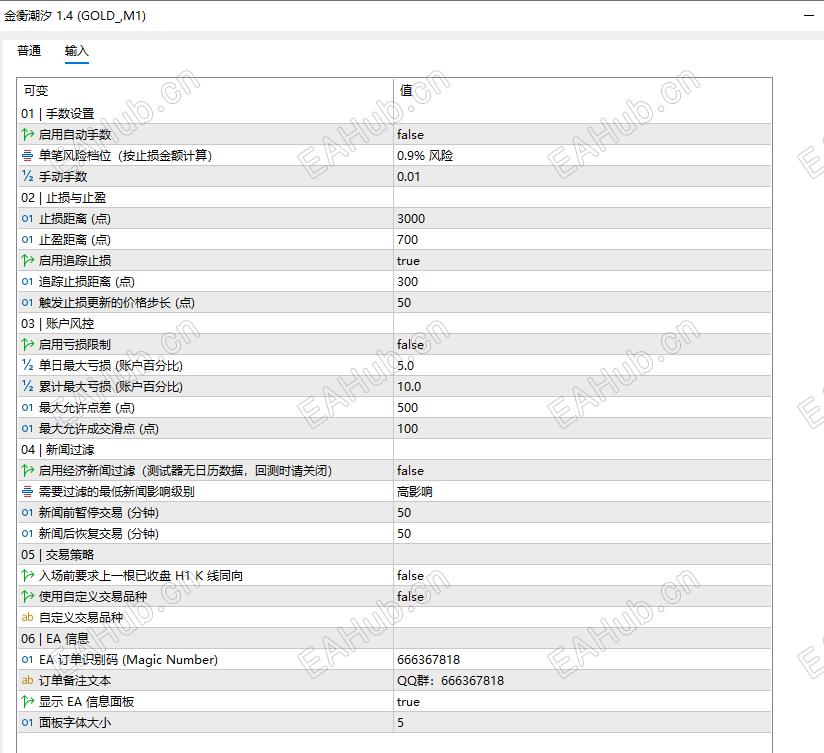Click the arrow icon beside 启用亏损限制
824x753 pixels.
pyautogui.click(x=27, y=345)
